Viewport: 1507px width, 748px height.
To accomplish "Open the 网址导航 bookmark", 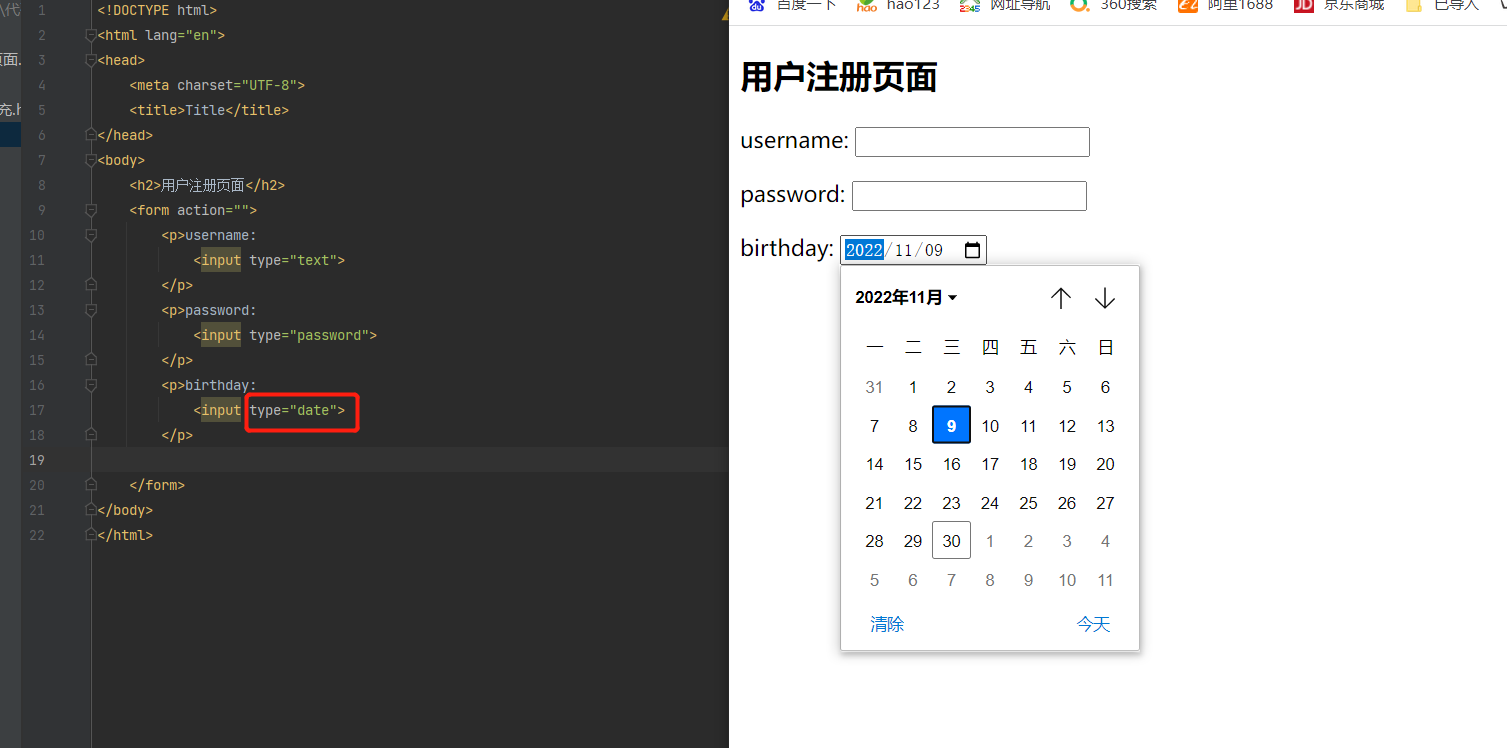I will [x=1005, y=5].
